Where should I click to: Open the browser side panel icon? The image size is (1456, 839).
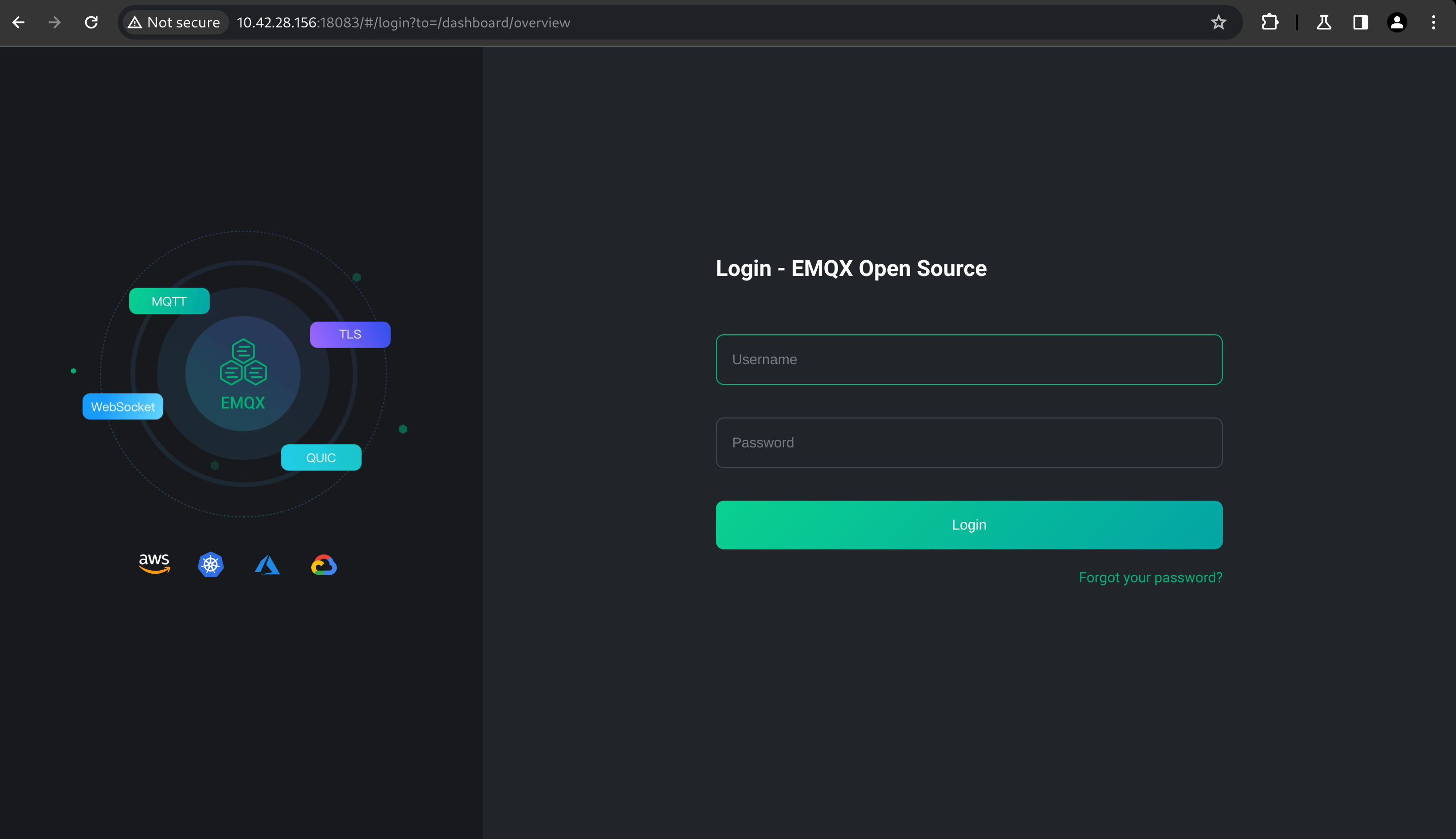coord(1360,22)
